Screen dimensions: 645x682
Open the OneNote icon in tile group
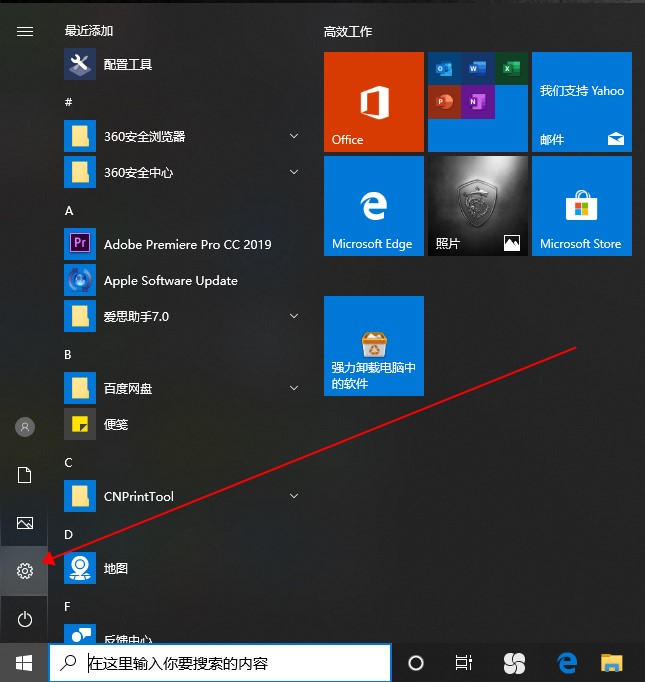[x=478, y=102]
